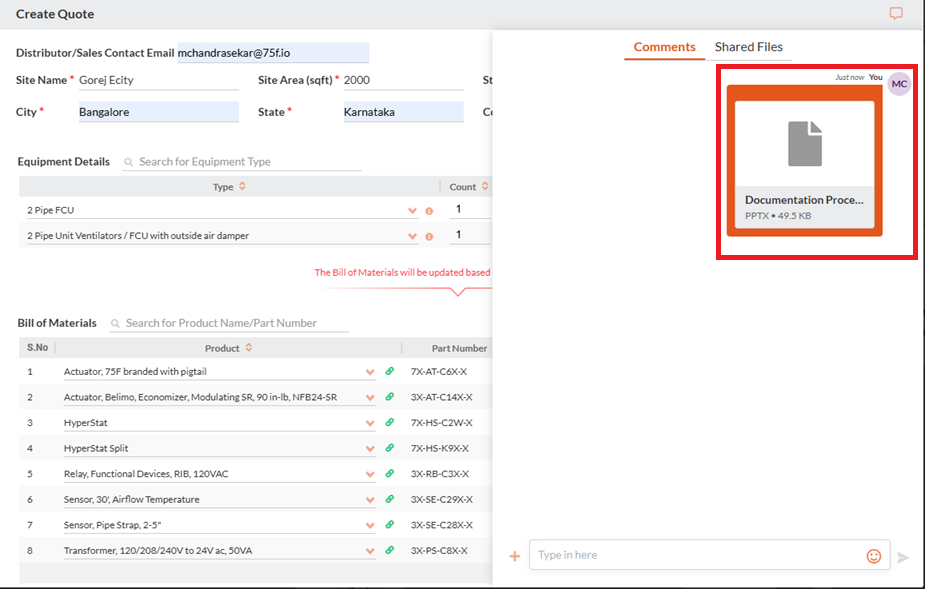Screen dimensions: 925x589
Task: Switch to the Shared Files tab
Action: (749, 47)
